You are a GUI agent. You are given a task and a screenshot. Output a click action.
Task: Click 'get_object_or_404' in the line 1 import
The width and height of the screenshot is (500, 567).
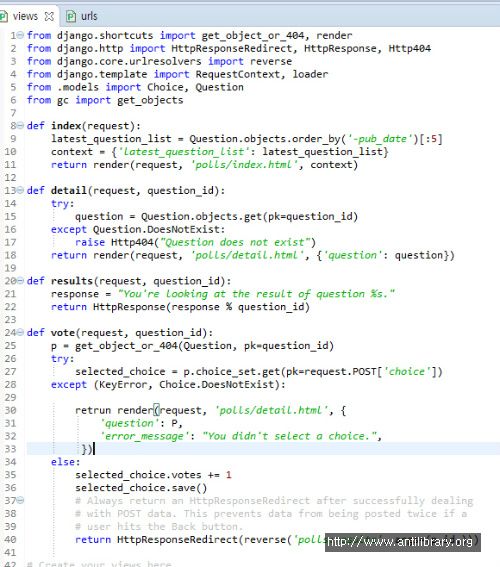click(253, 36)
